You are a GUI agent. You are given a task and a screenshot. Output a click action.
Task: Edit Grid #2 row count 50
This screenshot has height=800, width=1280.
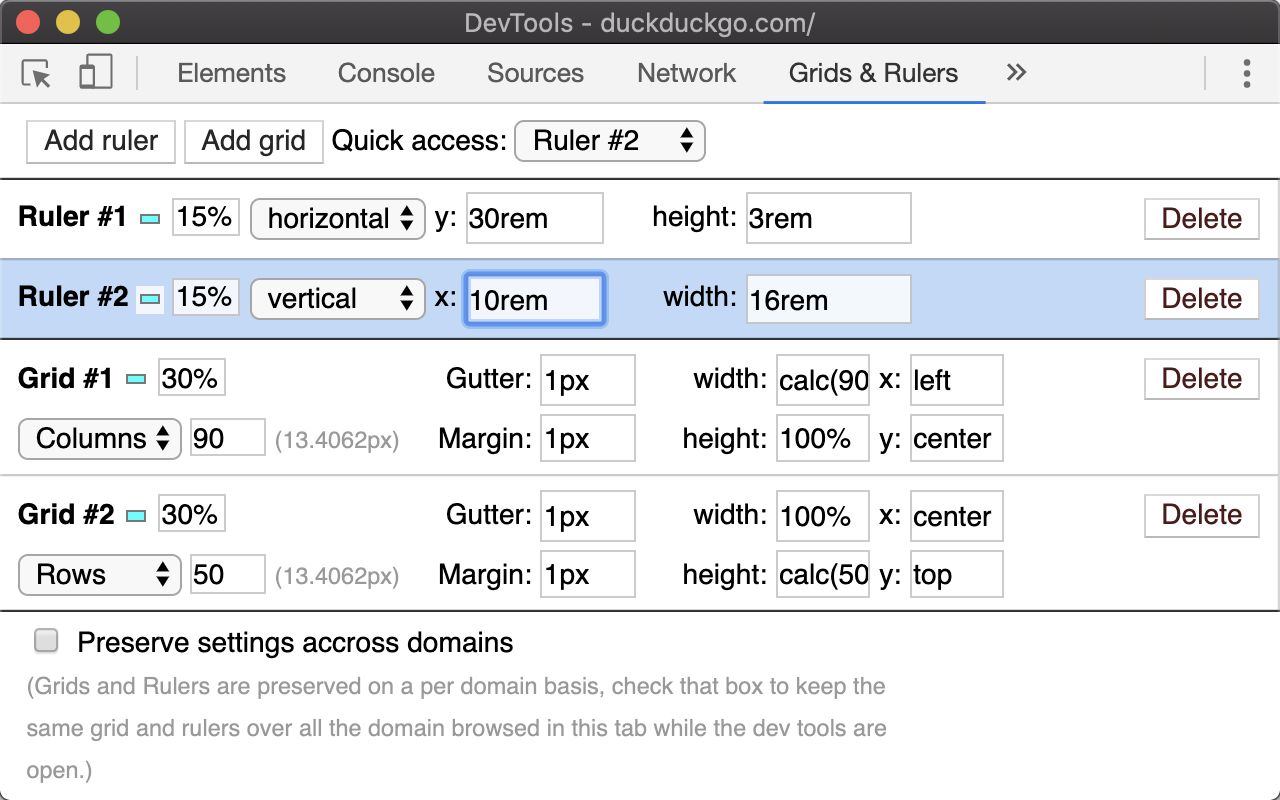(228, 574)
